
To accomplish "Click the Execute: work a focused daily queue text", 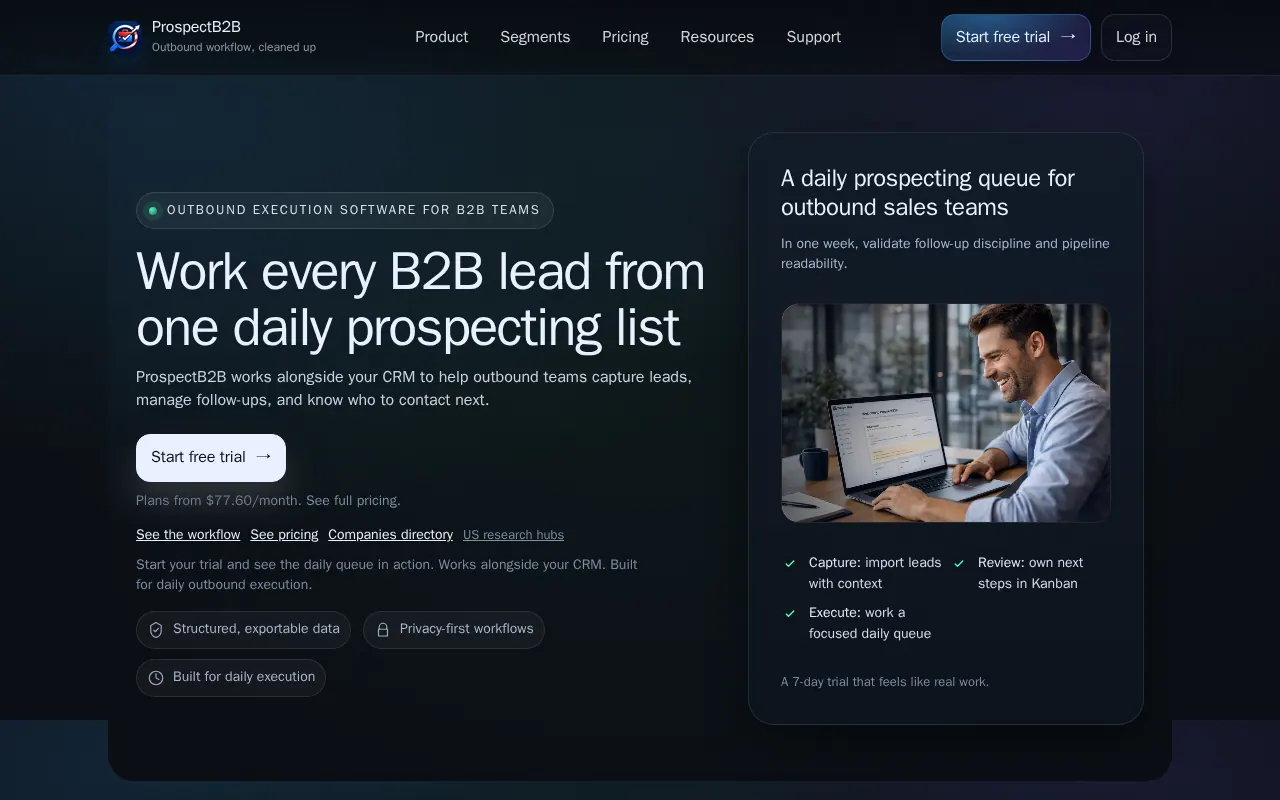I will [x=870, y=623].
